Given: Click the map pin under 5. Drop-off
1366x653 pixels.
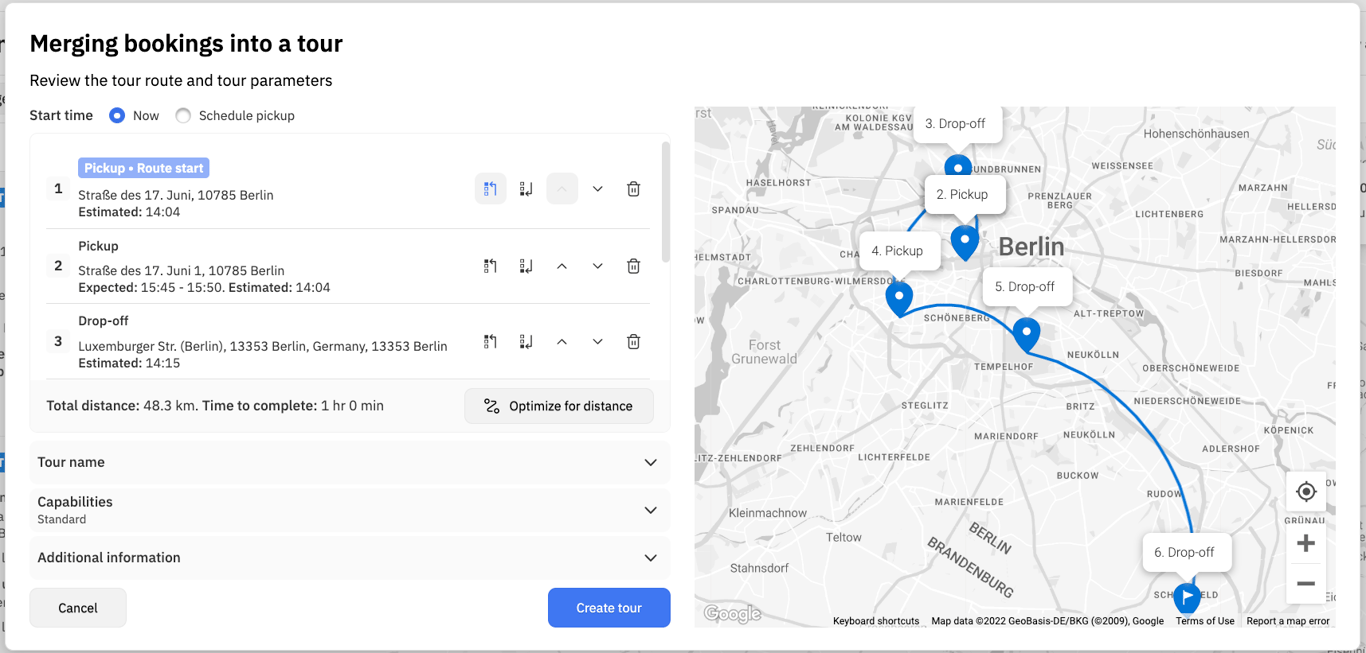Looking at the screenshot, I should pyautogui.click(x=1026, y=334).
